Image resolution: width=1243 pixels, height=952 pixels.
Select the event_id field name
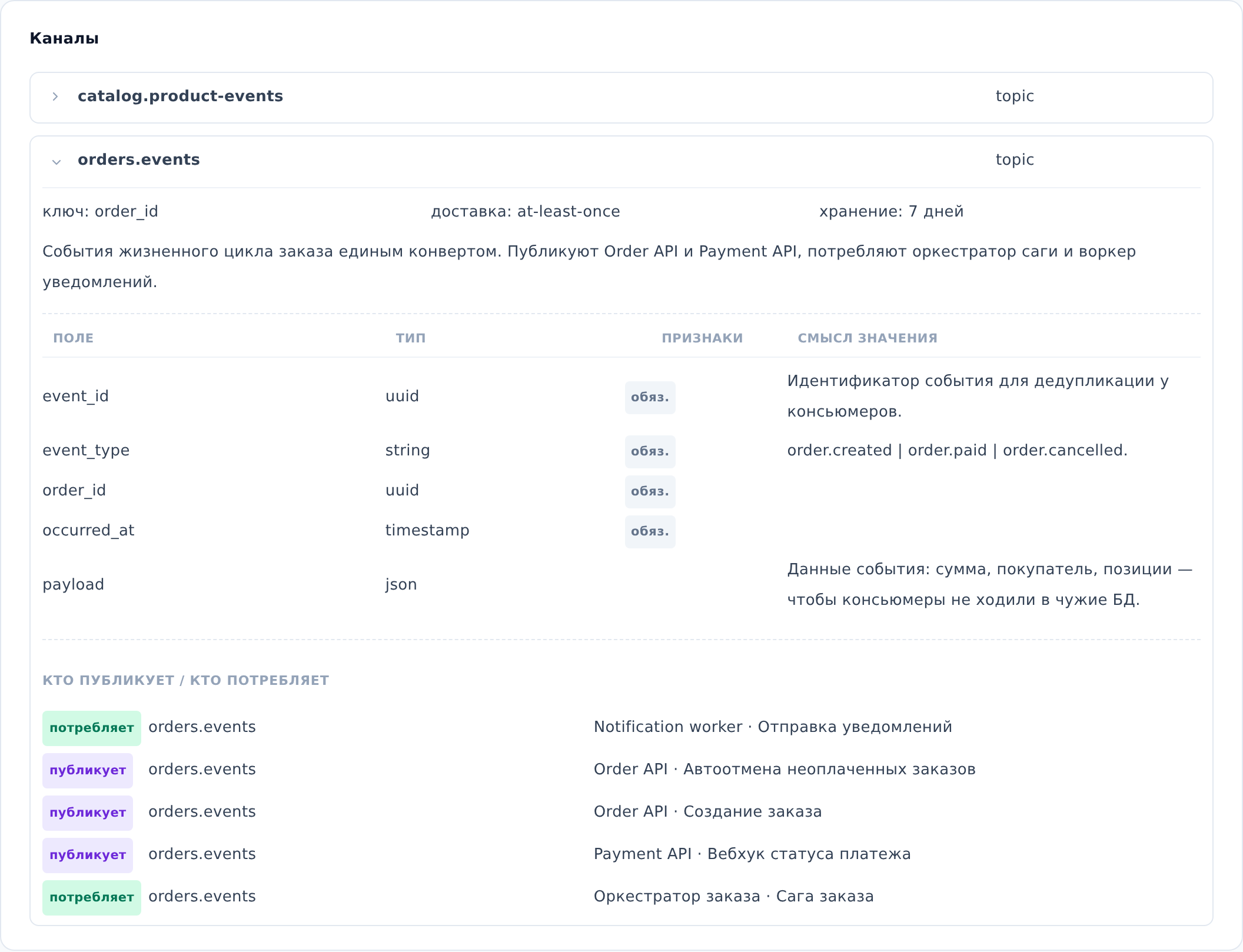click(x=75, y=396)
